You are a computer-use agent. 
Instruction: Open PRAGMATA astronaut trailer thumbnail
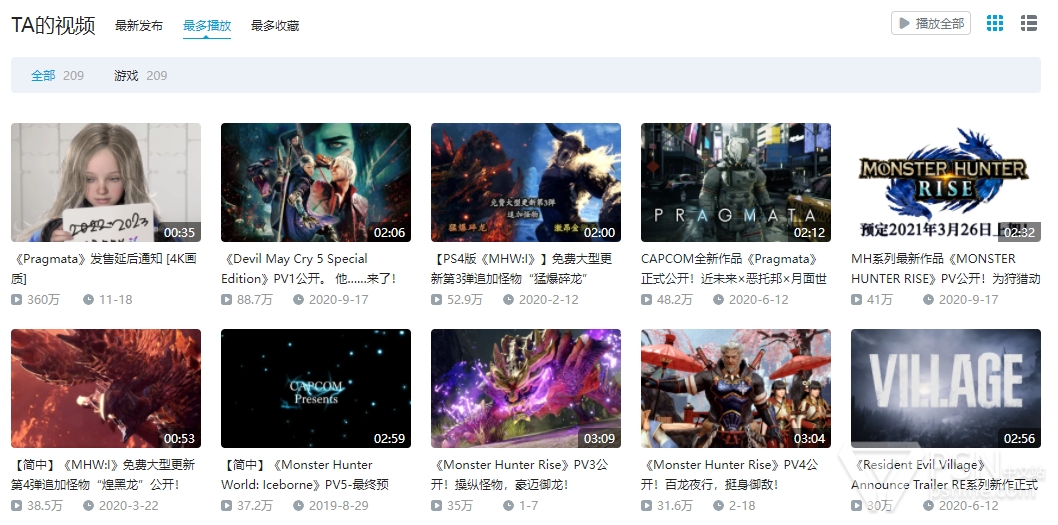pos(735,182)
